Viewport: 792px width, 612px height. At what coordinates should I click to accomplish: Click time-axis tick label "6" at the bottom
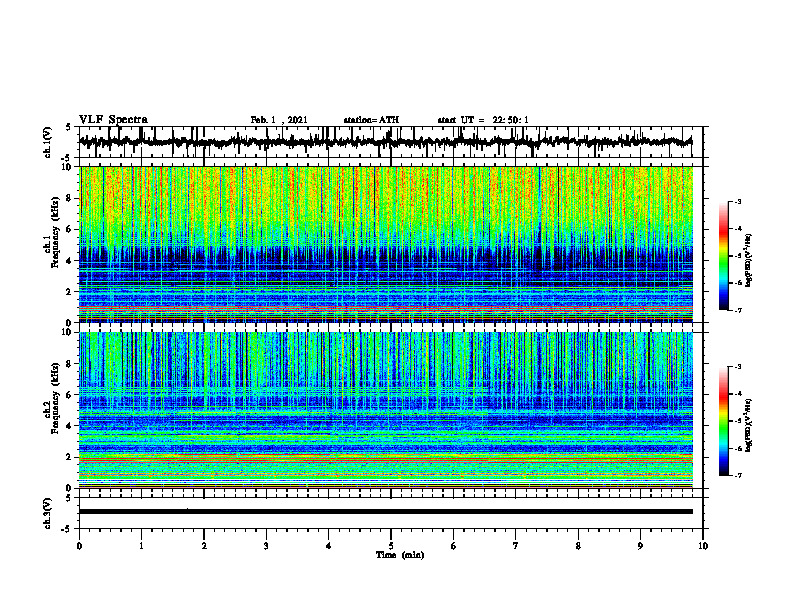[x=454, y=546]
